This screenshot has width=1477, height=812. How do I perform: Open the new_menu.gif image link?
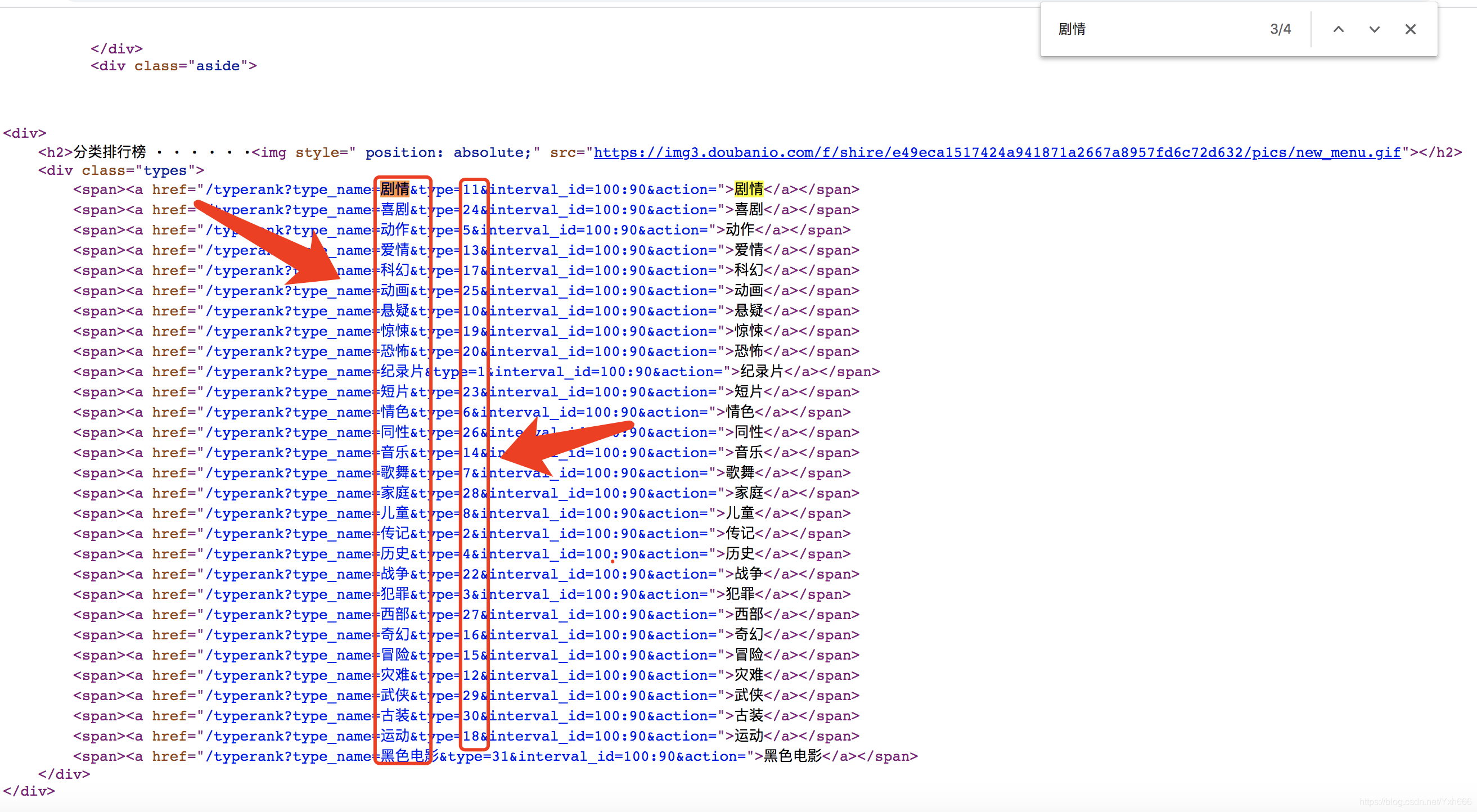997,152
